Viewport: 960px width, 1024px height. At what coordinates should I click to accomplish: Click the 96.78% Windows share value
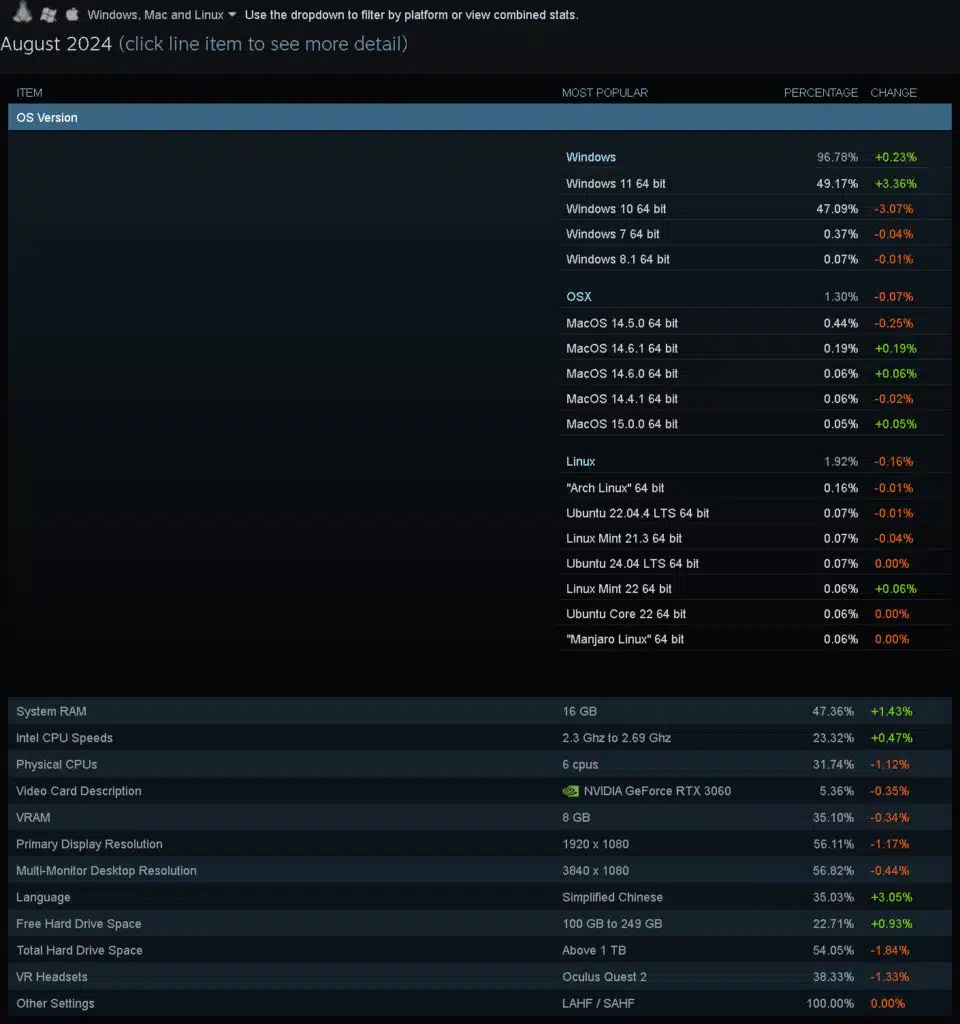point(837,157)
